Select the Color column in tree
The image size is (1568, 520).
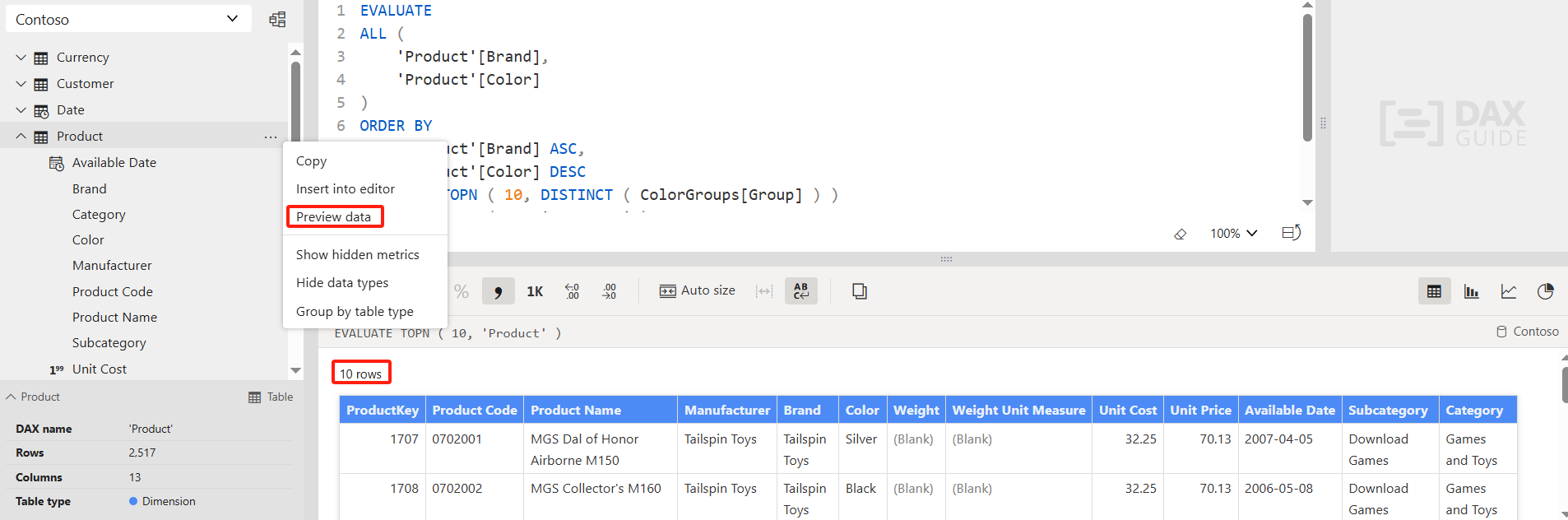(x=88, y=240)
